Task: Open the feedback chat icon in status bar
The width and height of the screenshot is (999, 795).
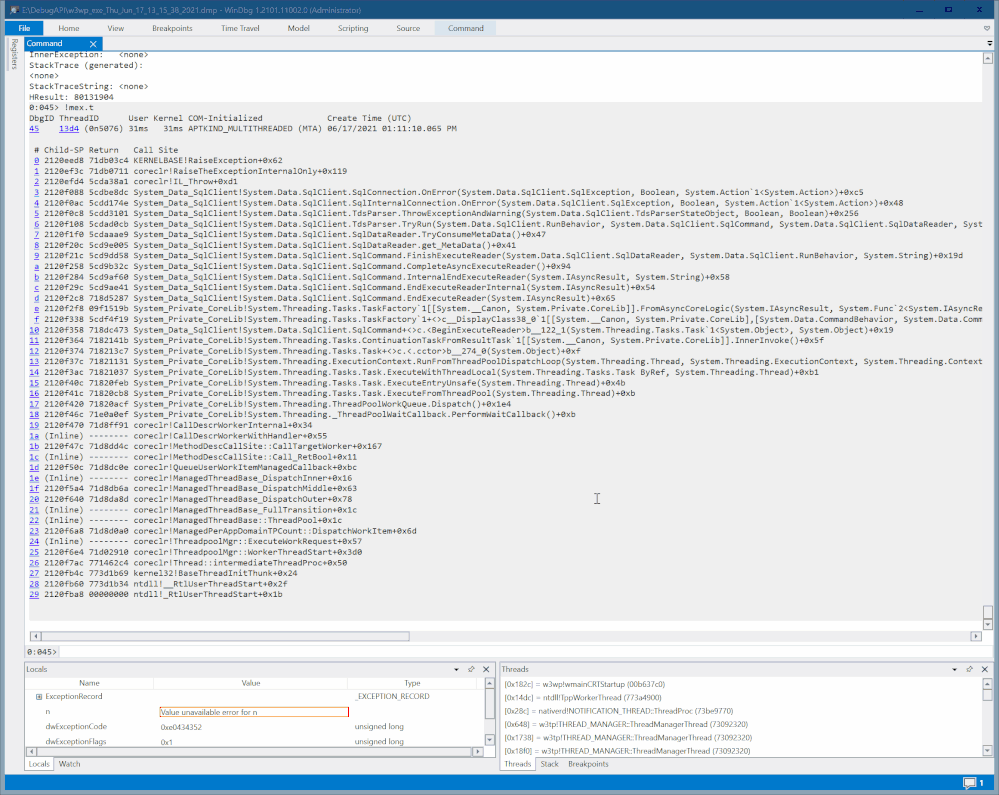Action: (970, 783)
